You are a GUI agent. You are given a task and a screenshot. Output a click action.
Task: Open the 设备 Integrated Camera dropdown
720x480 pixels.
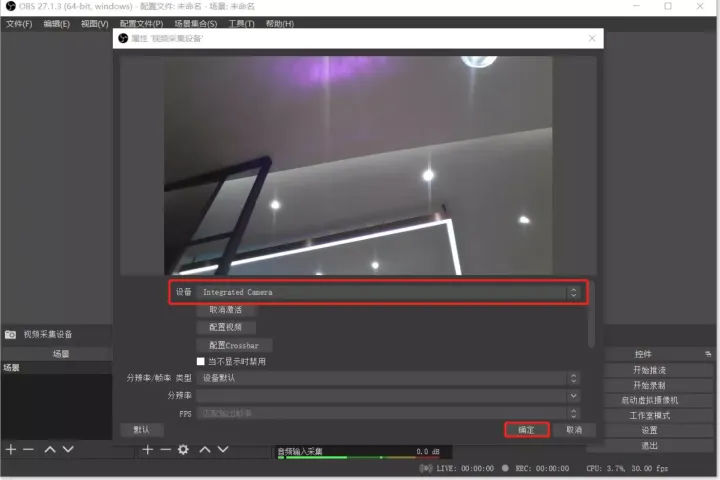(x=388, y=293)
